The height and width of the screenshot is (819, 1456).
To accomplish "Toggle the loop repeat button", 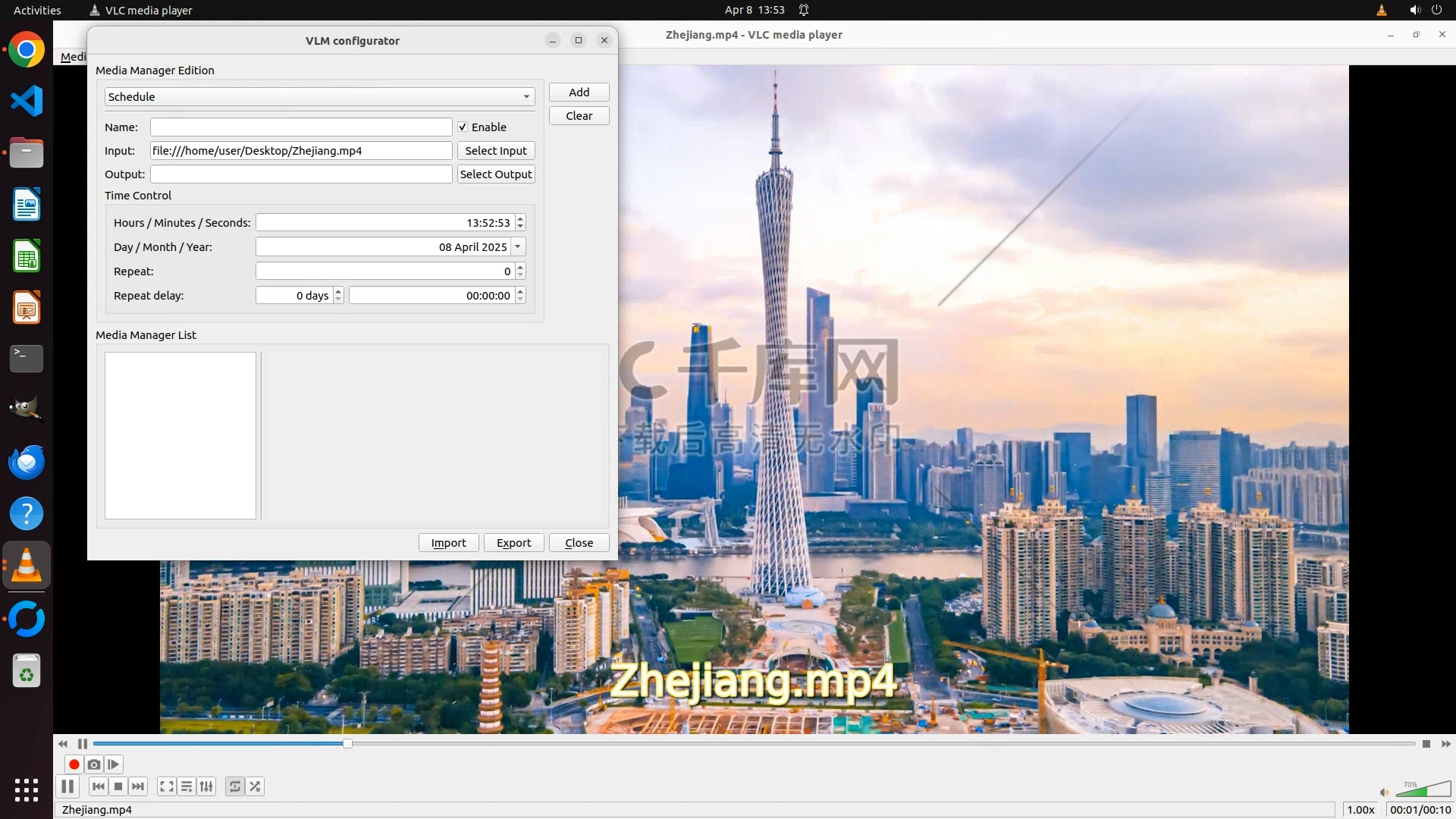I will (235, 786).
